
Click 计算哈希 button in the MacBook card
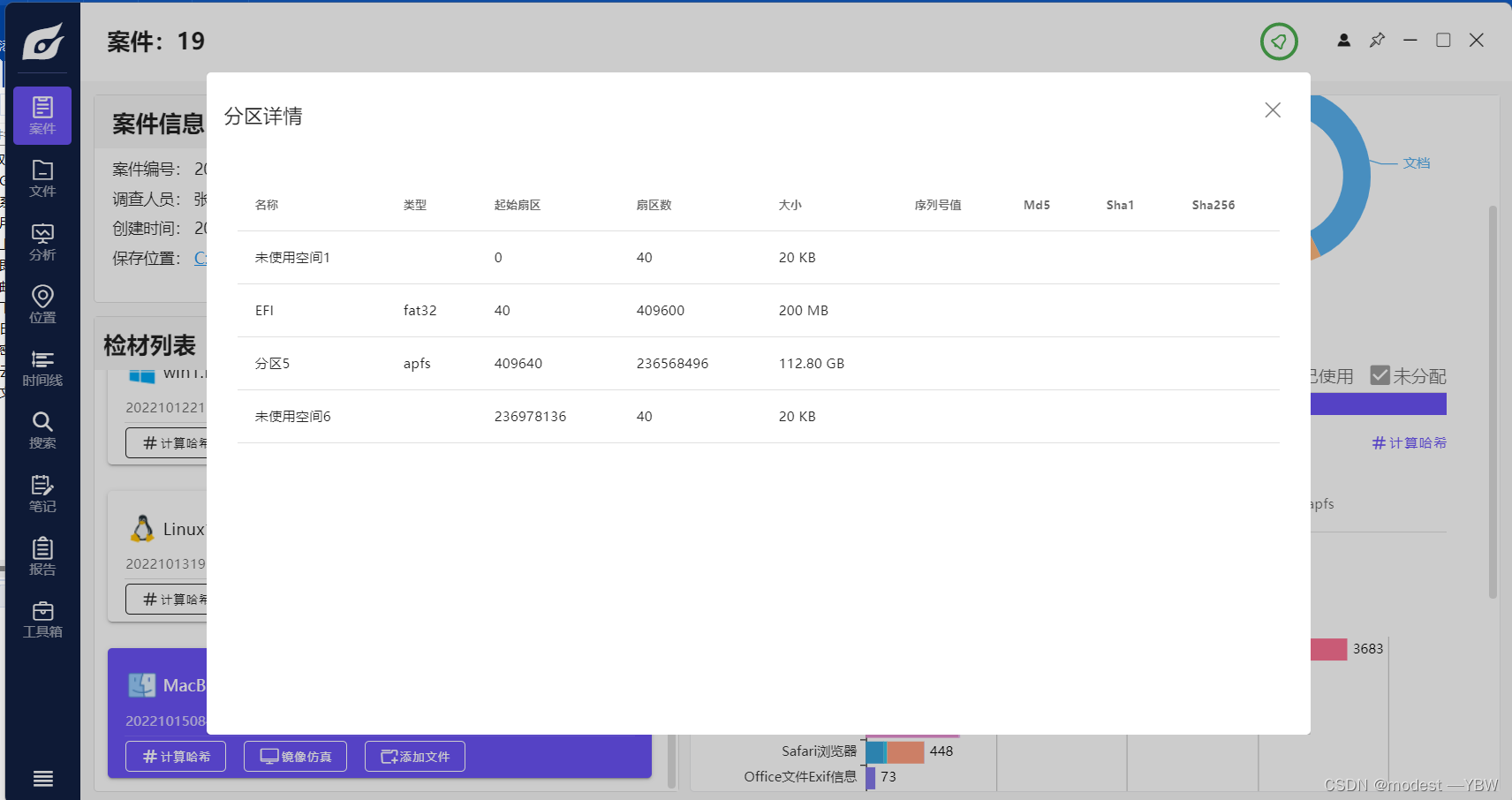click(x=176, y=756)
